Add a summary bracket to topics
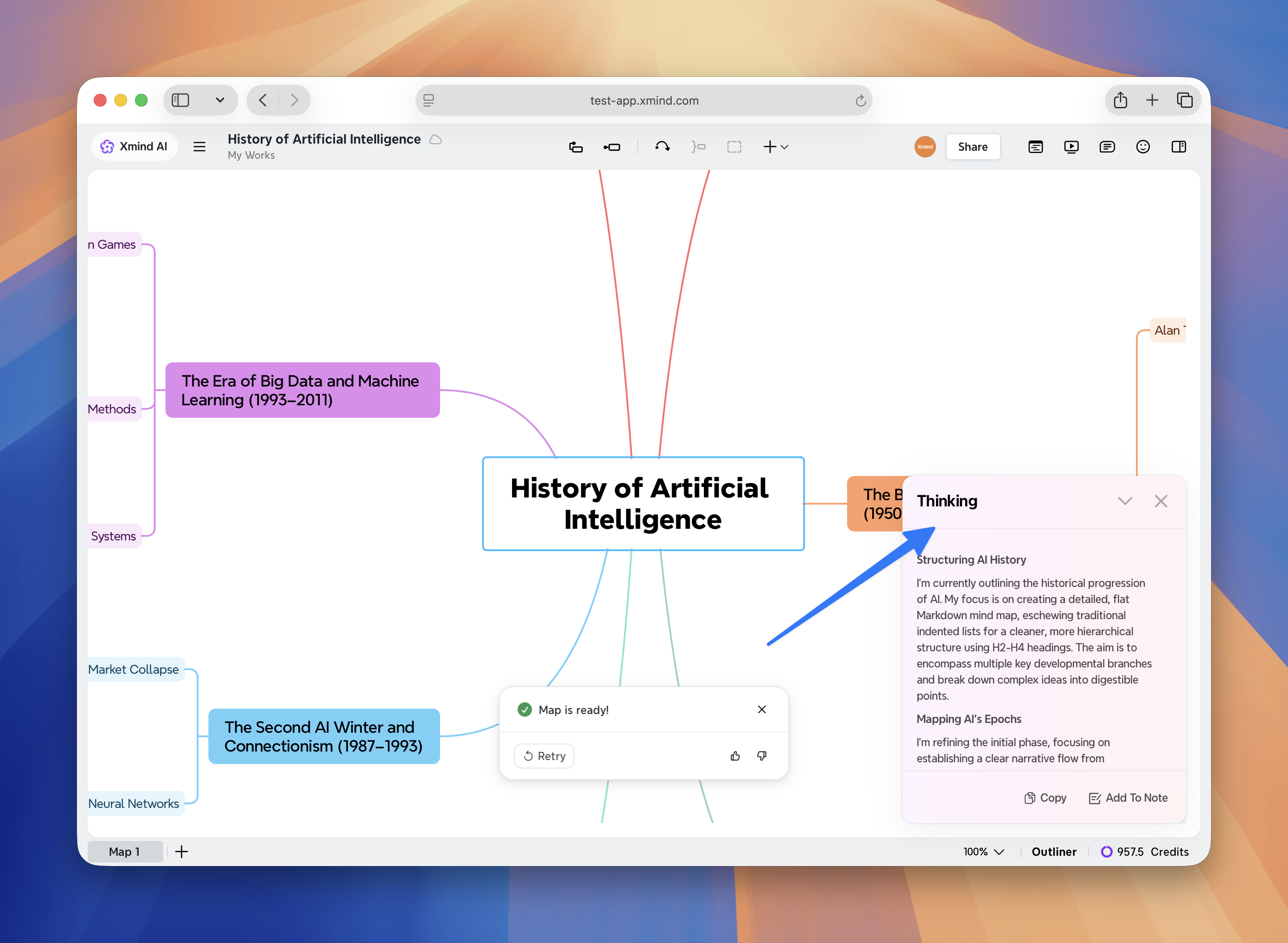1288x943 pixels. coord(699,147)
